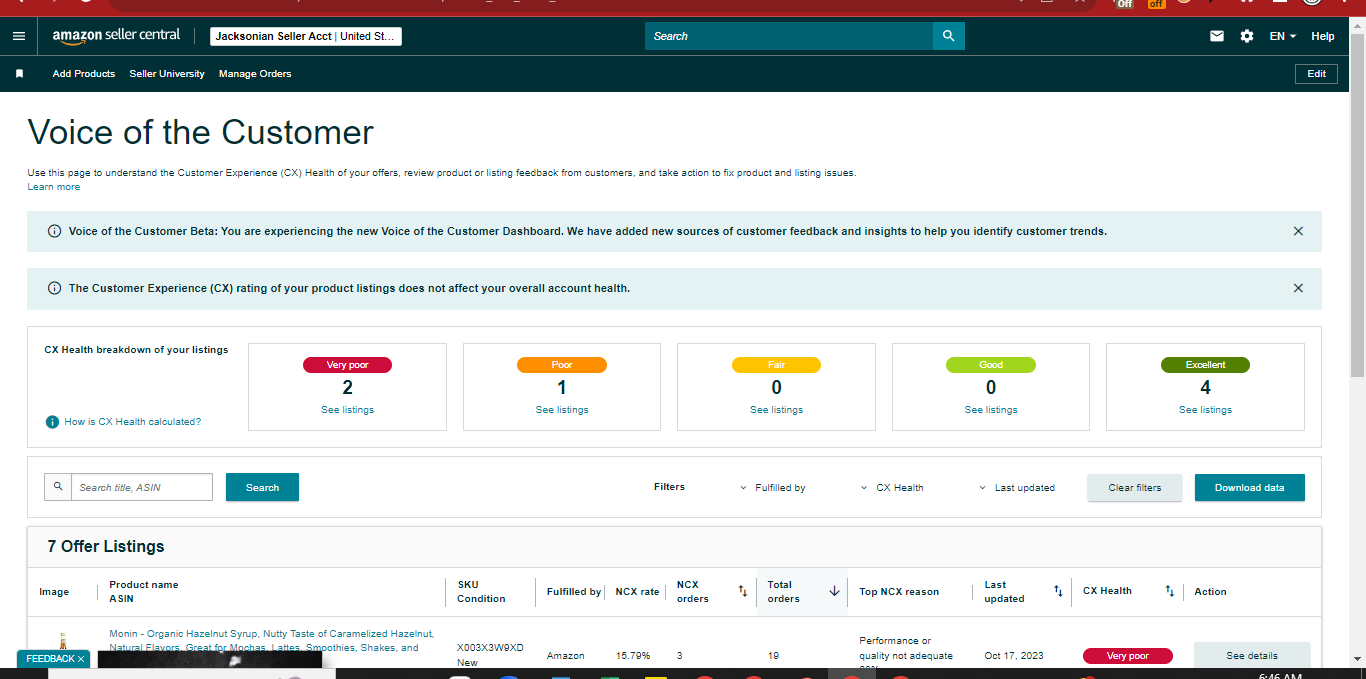Click the magnifier icon in title/ASIN search box
The height and width of the screenshot is (679, 1366).
(58, 487)
